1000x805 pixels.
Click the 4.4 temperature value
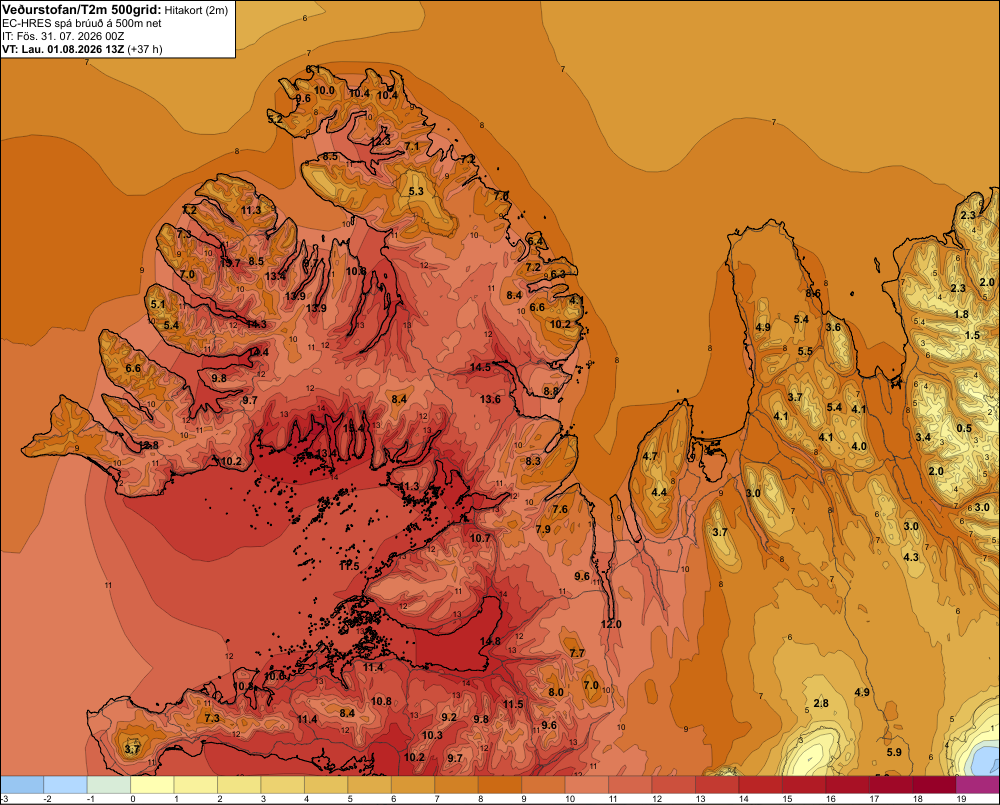click(x=659, y=492)
